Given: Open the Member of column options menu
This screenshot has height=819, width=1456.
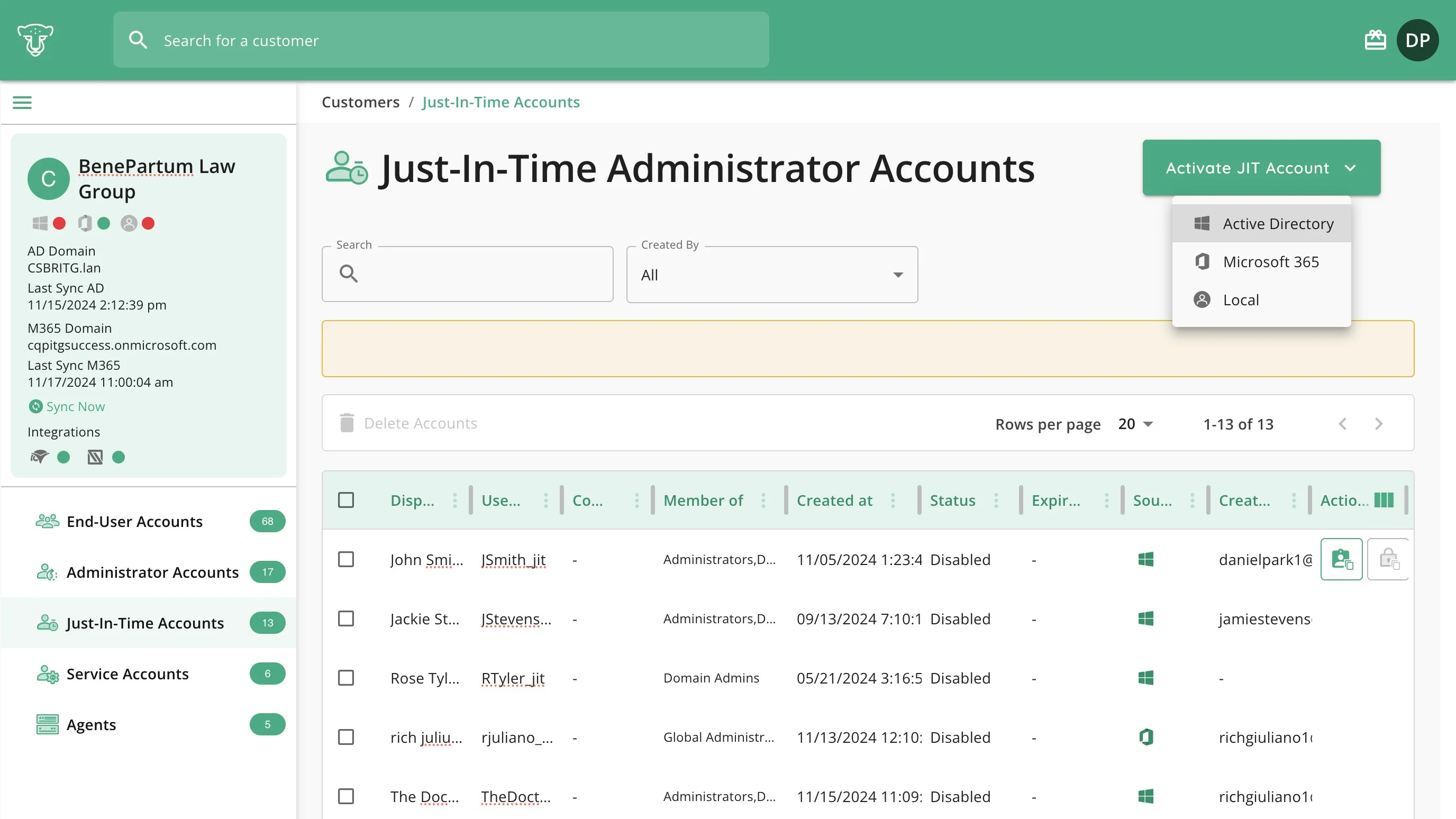Looking at the screenshot, I should 763,500.
